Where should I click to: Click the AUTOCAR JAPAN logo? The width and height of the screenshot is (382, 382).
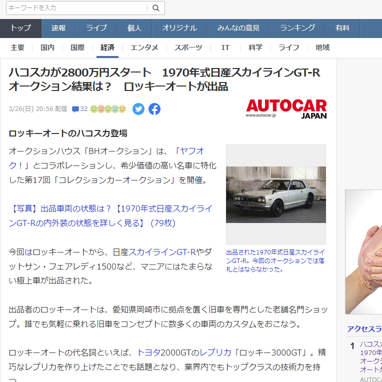[286, 109]
